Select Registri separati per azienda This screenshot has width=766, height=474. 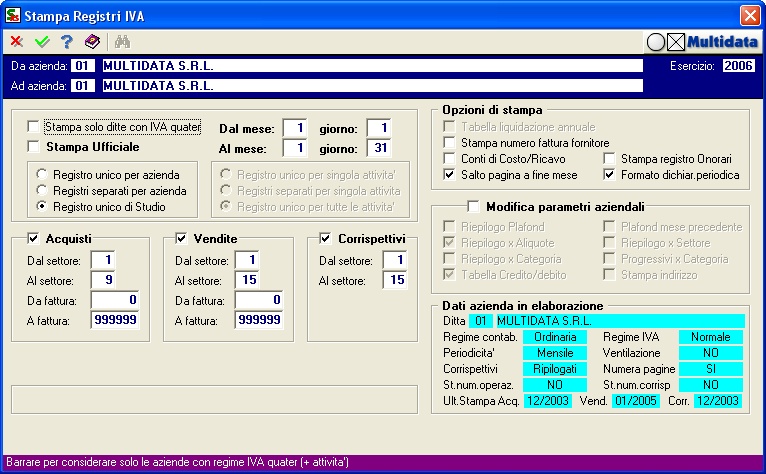(42, 191)
